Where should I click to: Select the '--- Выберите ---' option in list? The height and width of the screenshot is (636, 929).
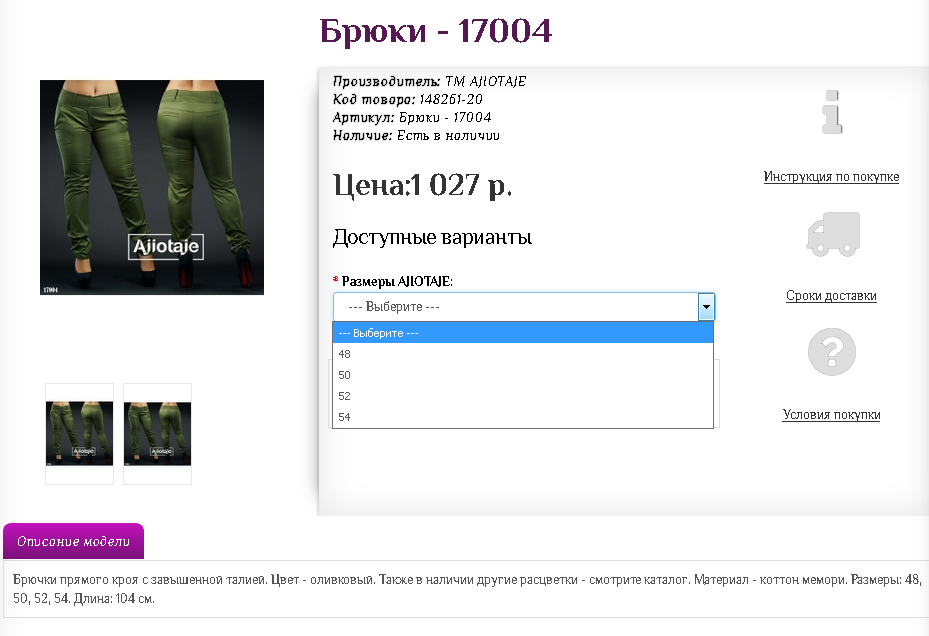(x=523, y=333)
